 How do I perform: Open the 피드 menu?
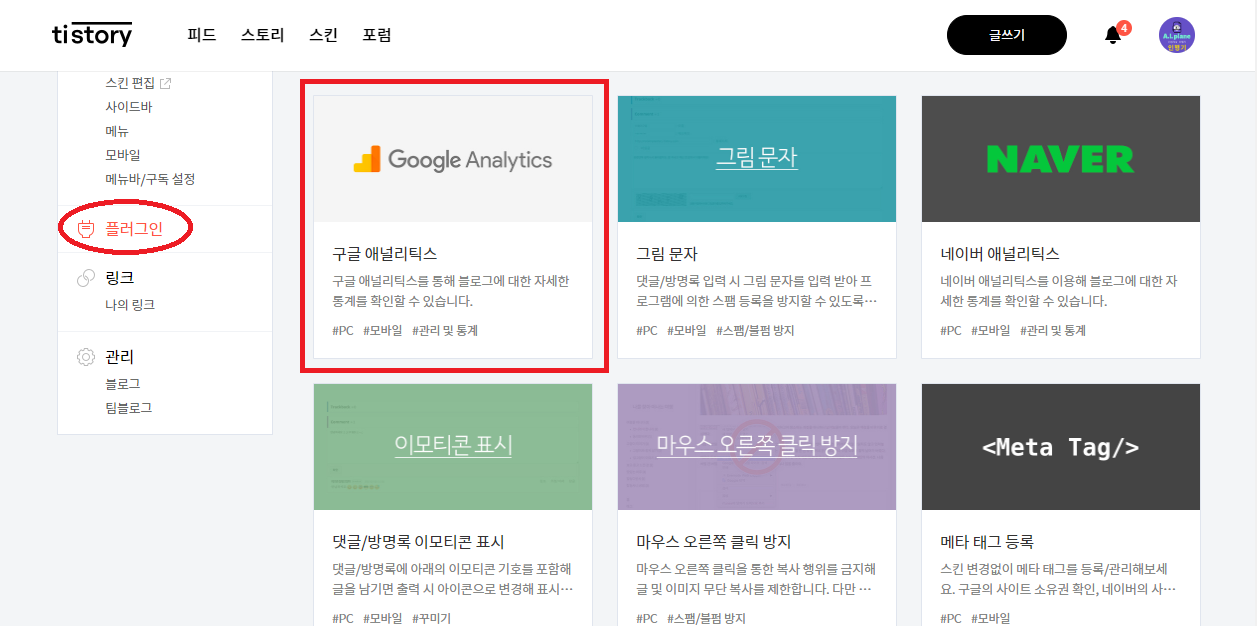point(202,35)
